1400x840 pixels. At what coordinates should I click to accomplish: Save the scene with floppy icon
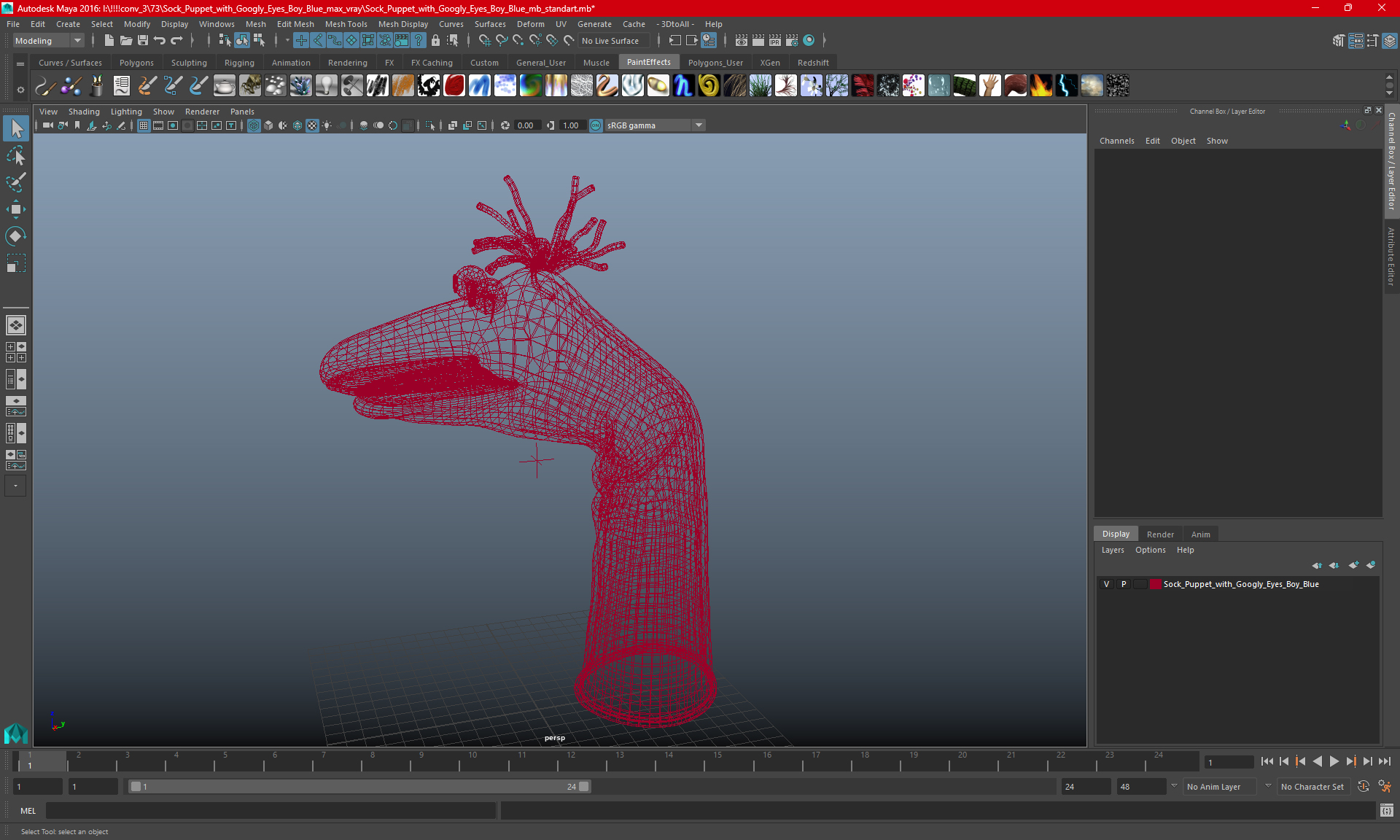tap(143, 41)
